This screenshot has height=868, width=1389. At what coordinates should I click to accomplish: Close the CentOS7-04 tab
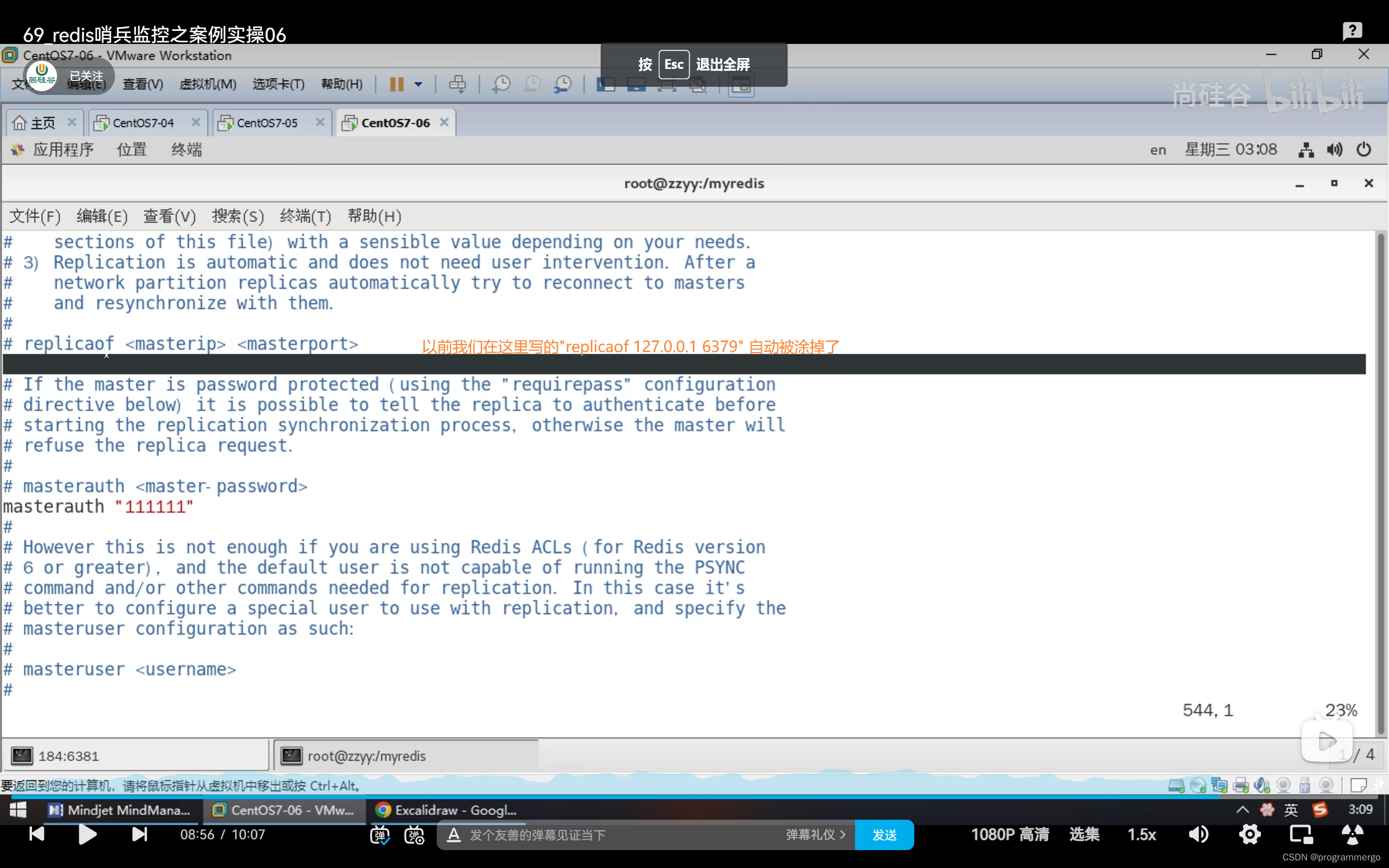click(x=196, y=122)
